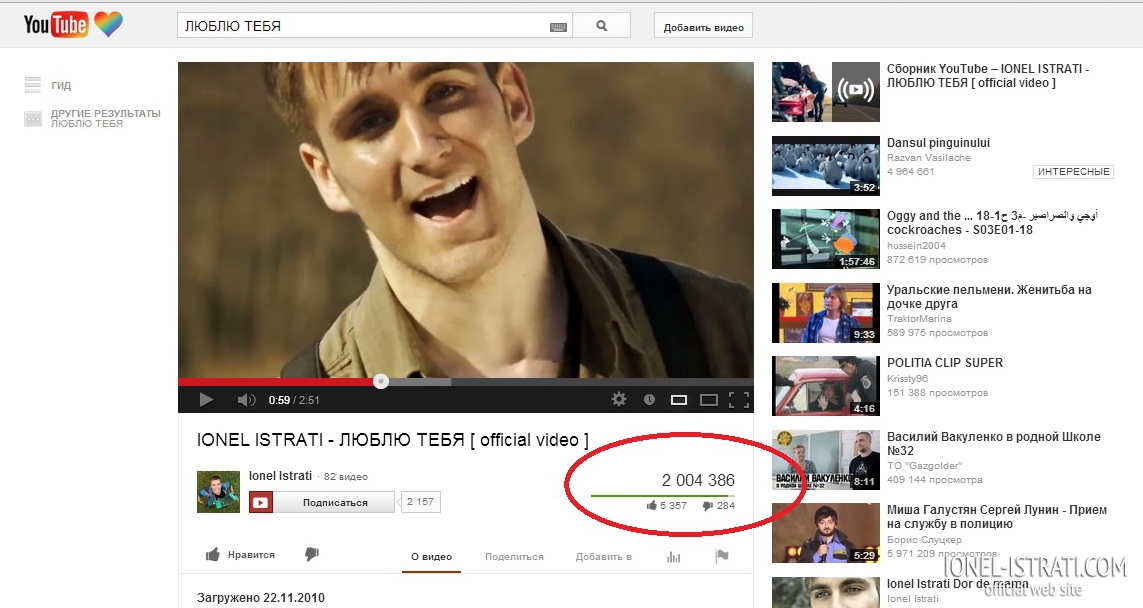Click the magnifier search button
The image size is (1143, 608).
602,26
